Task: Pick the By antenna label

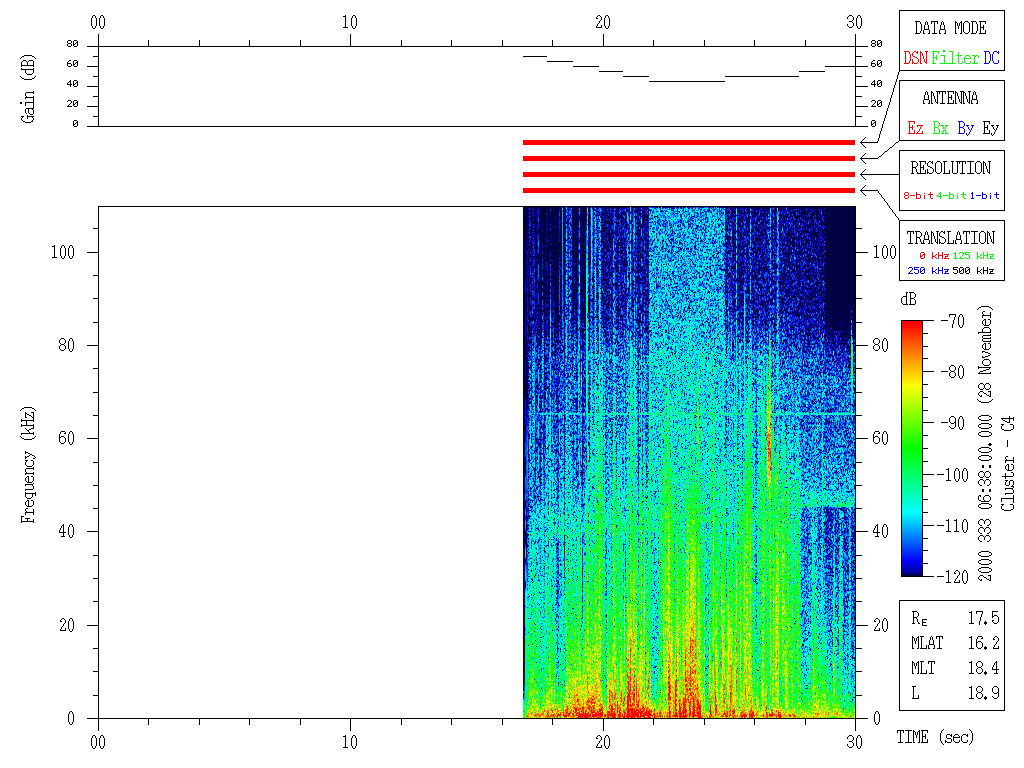Action: (x=965, y=129)
